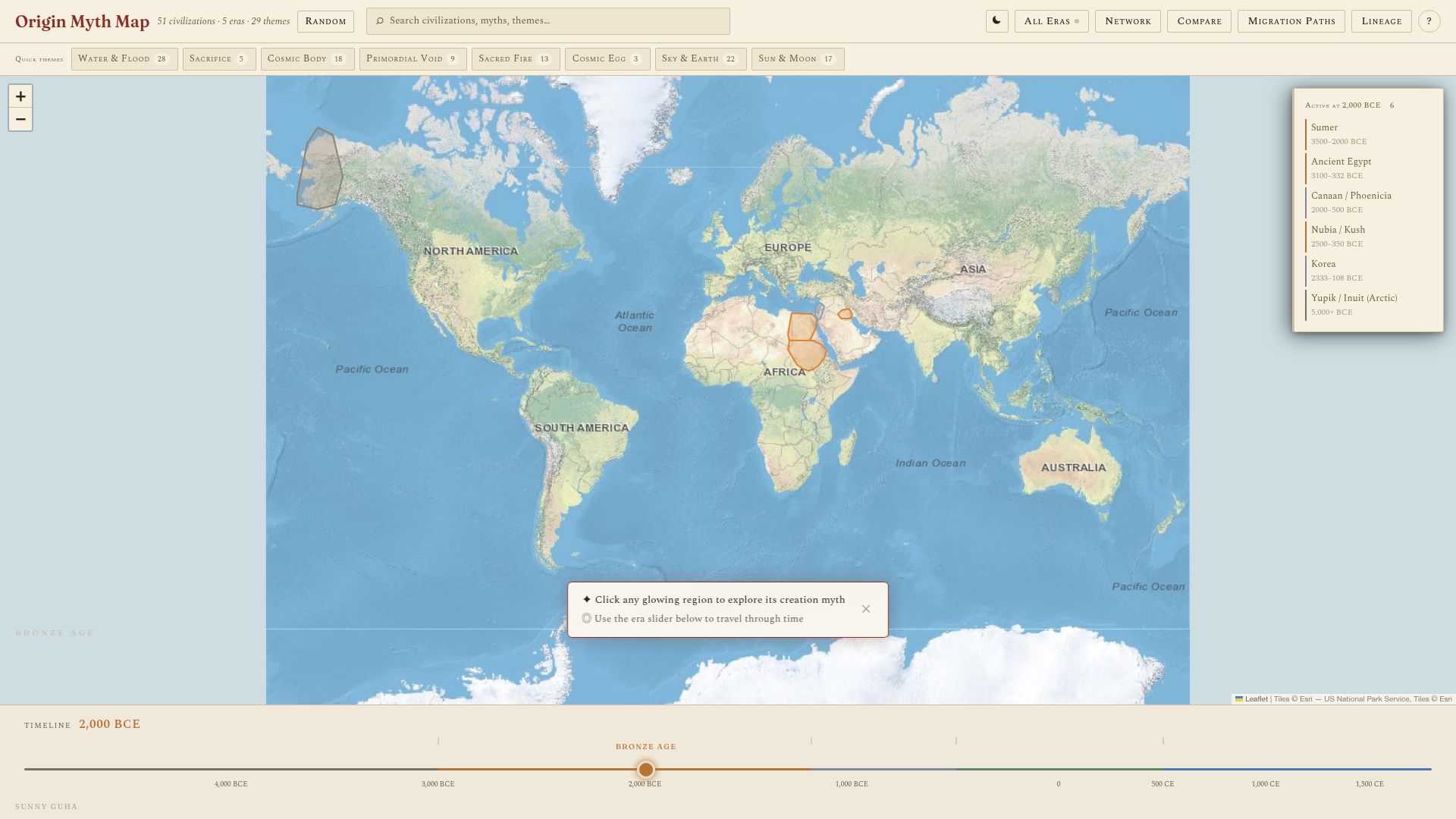The width and height of the screenshot is (1456, 819).
Task: Zoom out on the map
Action: 20,119
